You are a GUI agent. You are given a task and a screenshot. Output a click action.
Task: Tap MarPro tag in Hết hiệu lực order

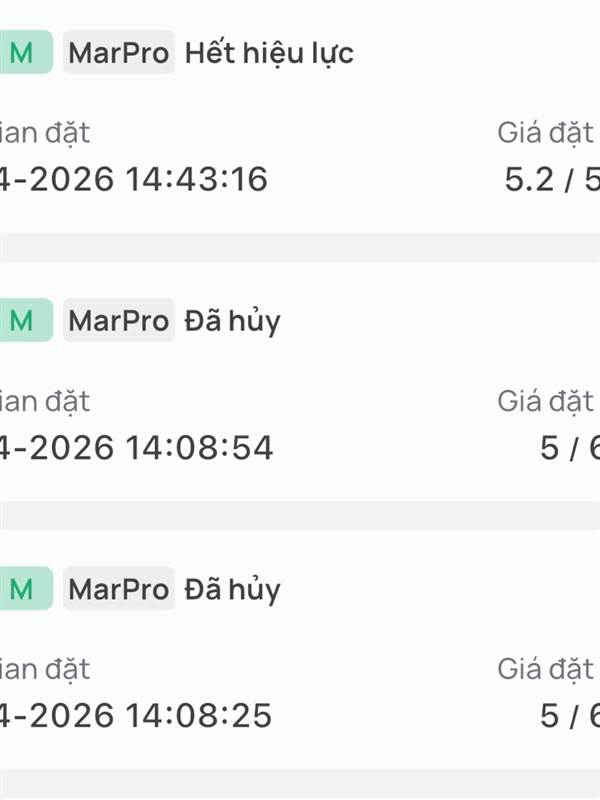click(x=118, y=53)
